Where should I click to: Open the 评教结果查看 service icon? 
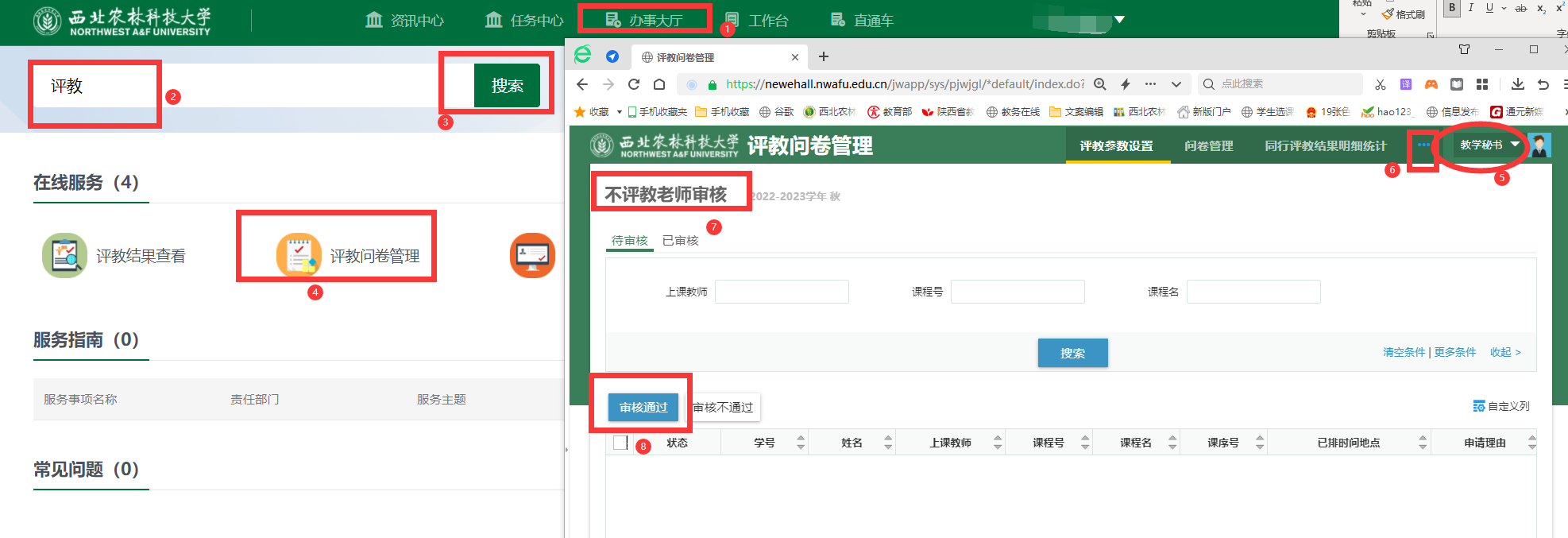tap(64, 255)
